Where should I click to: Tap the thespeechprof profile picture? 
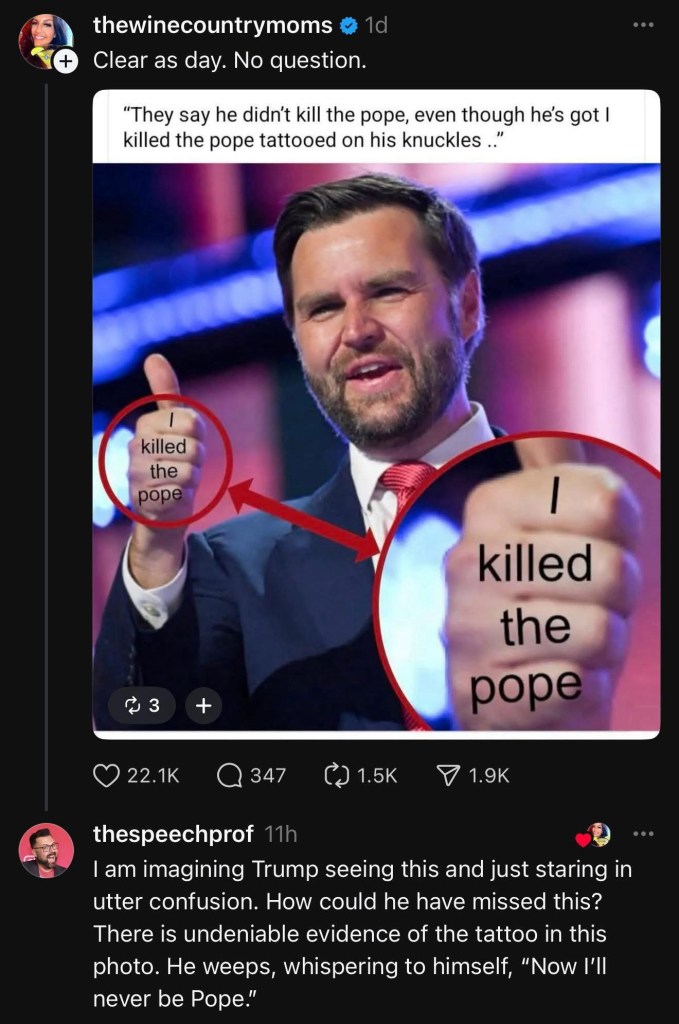[46, 851]
